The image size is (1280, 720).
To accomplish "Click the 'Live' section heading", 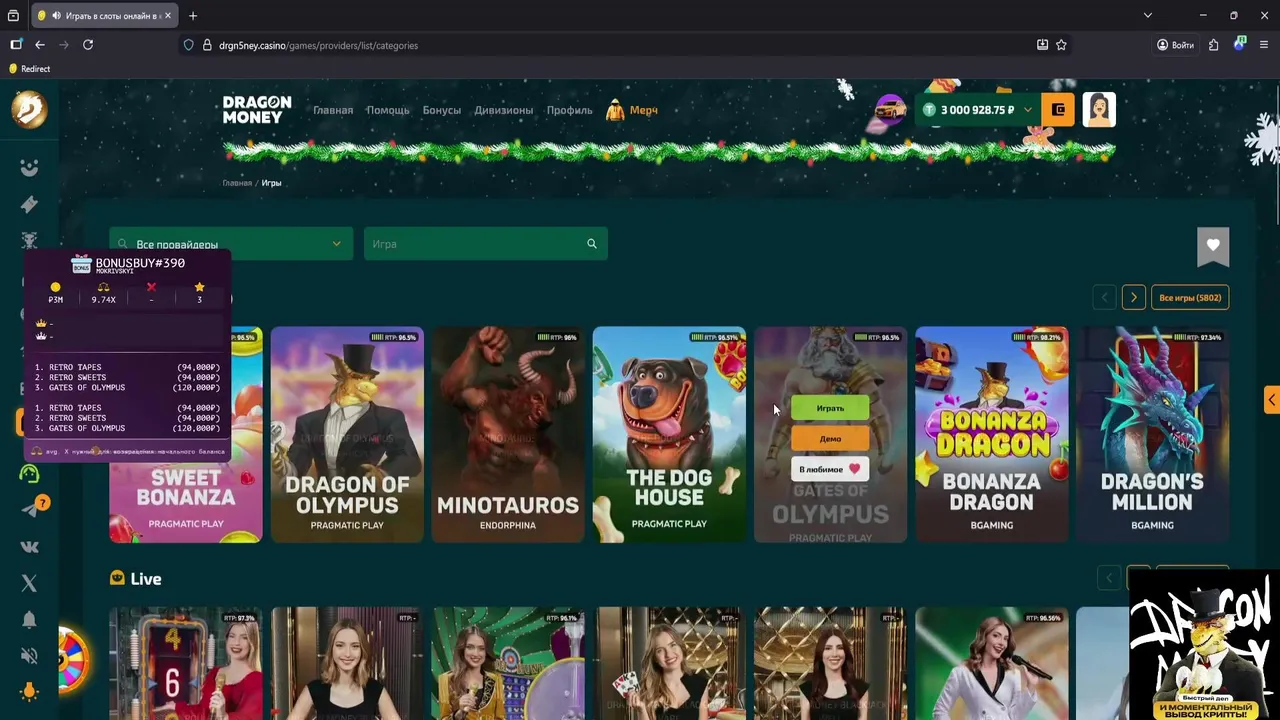I will tap(145, 579).
